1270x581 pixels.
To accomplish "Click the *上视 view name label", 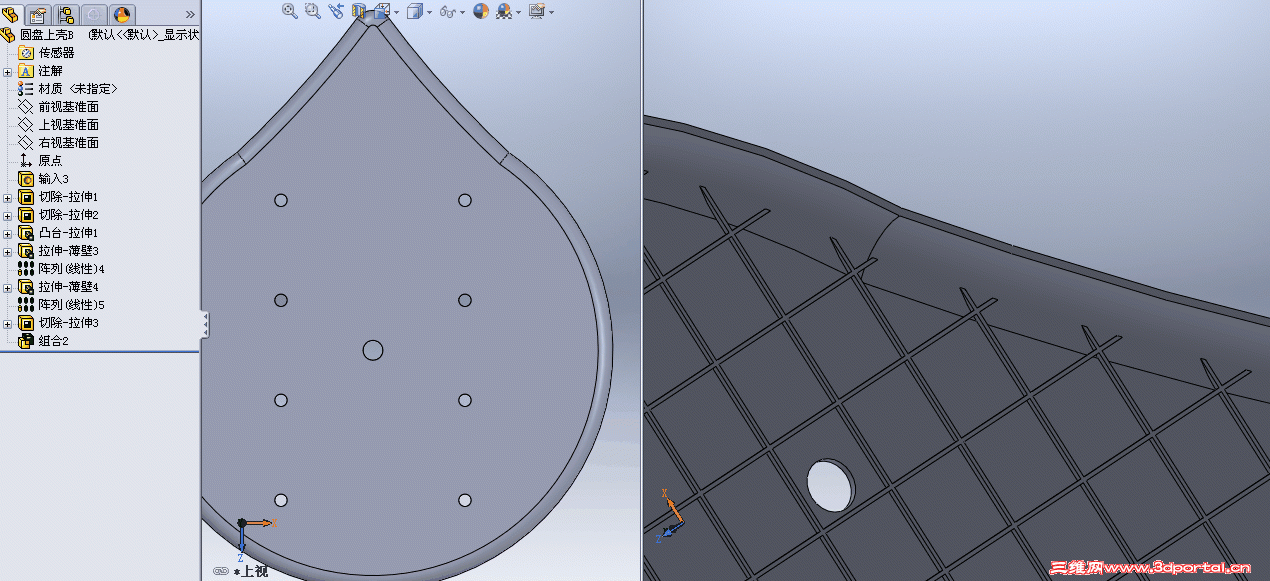I will [250, 572].
